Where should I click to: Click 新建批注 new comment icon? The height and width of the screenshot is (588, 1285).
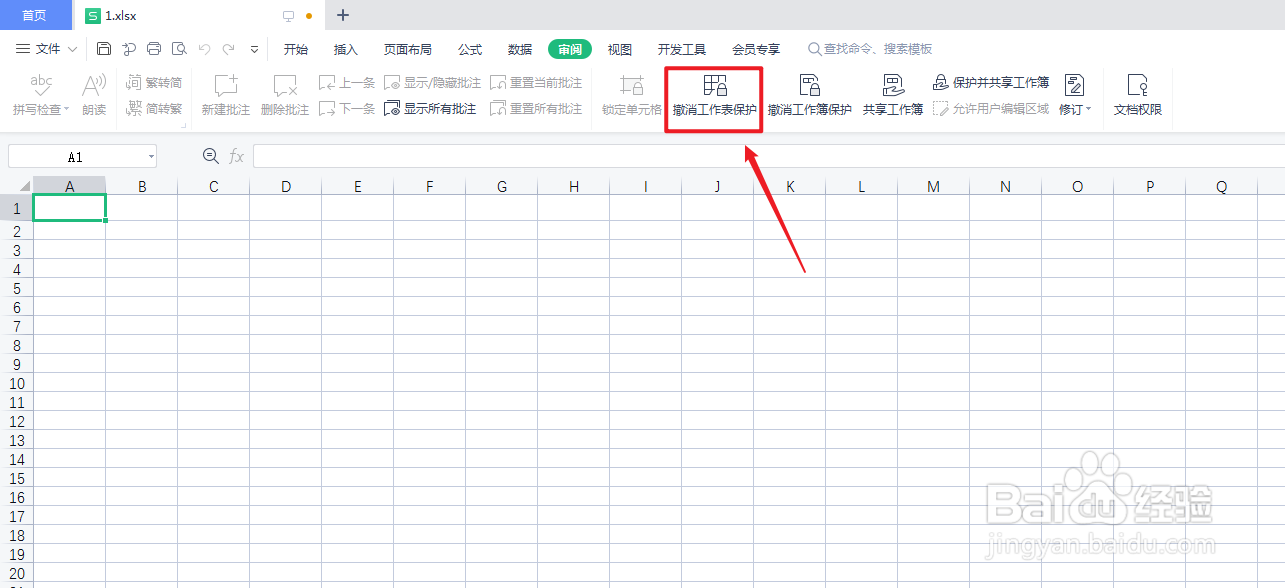coord(226,86)
